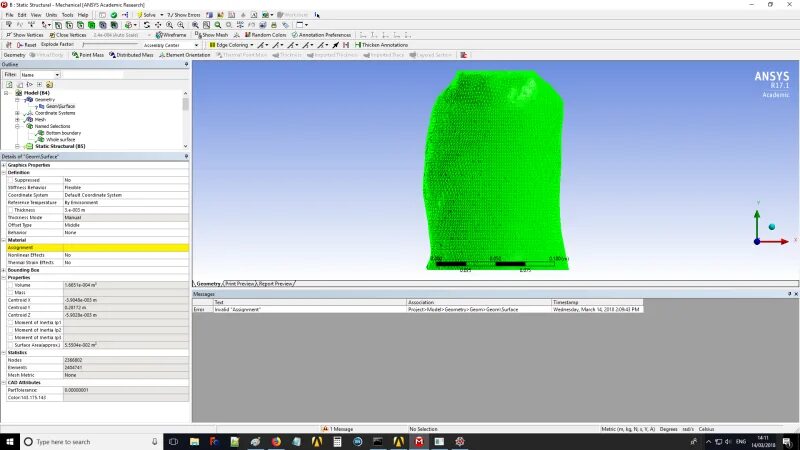The height and width of the screenshot is (450, 800).
Task: Toggle Close Vertices option
Action: [x=68, y=35]
